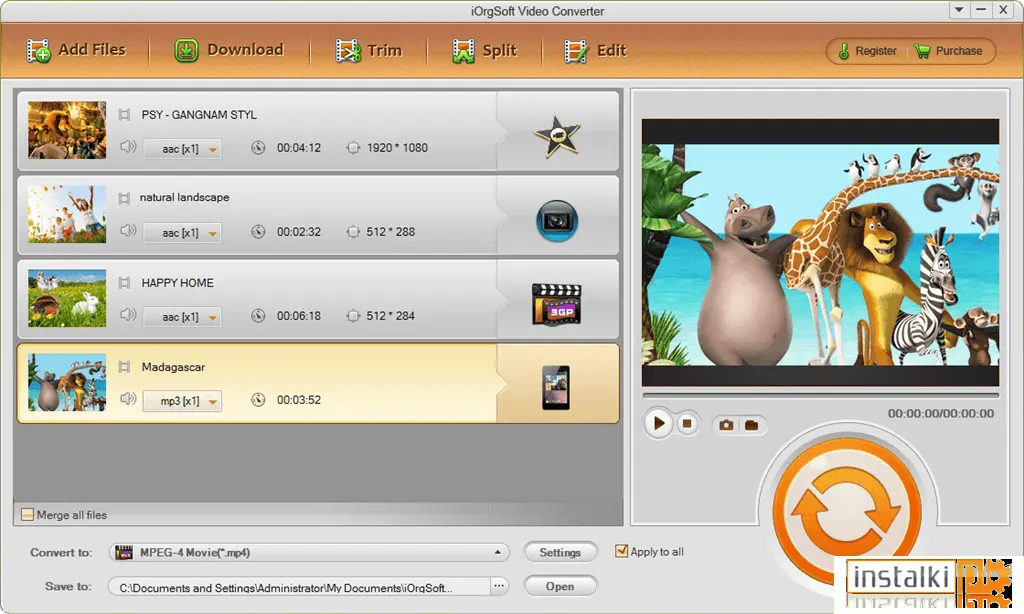
Task: Select the Trim tool
Action: [x=368, y=50]
